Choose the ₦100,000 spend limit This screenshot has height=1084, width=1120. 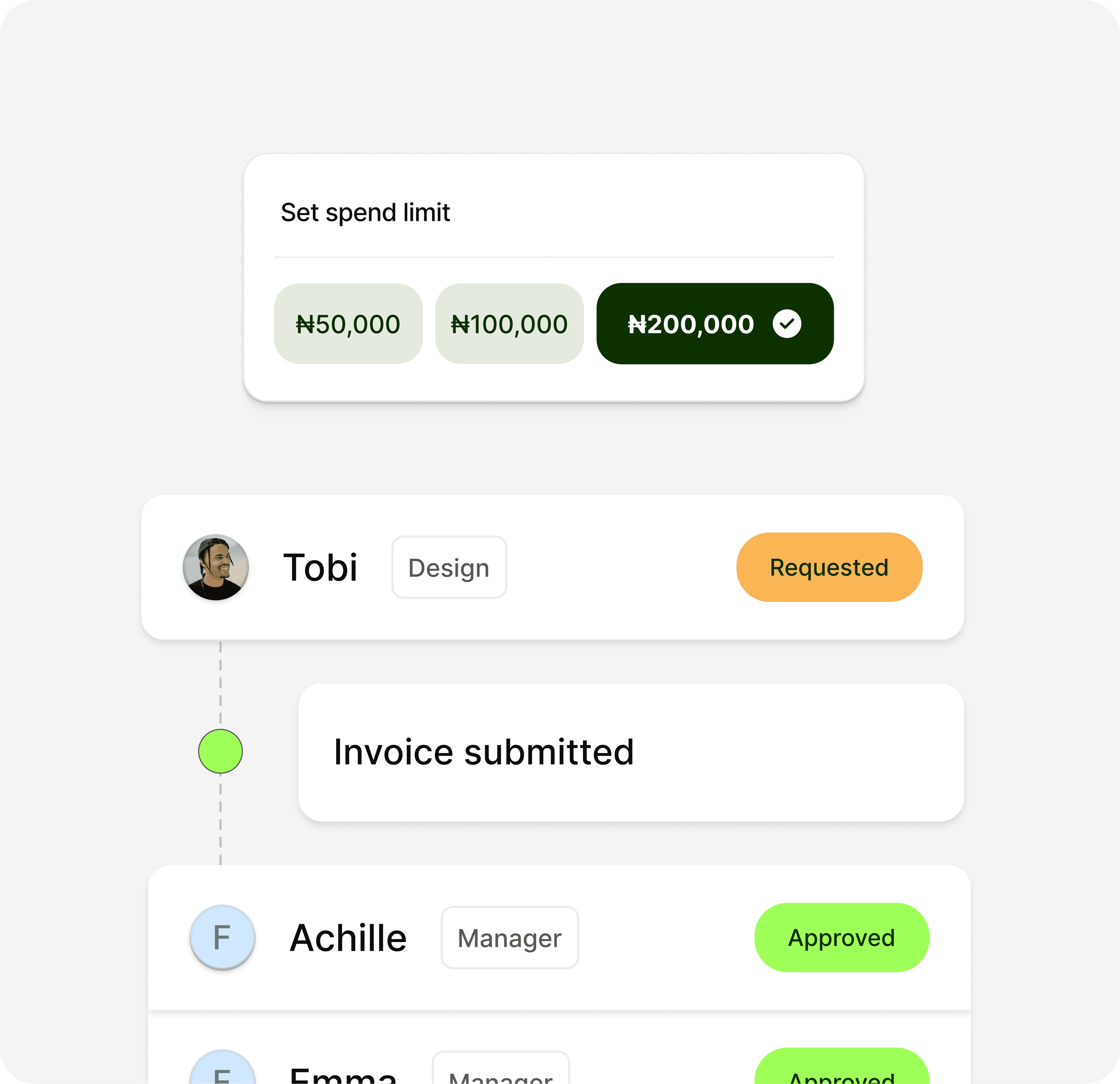click(x=509, y=323)
